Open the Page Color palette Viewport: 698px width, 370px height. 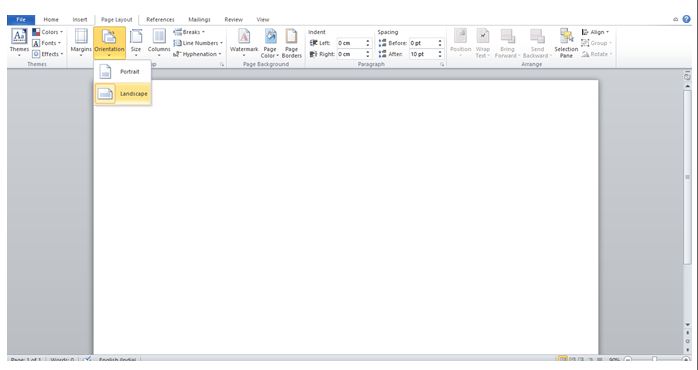[270, 43]
